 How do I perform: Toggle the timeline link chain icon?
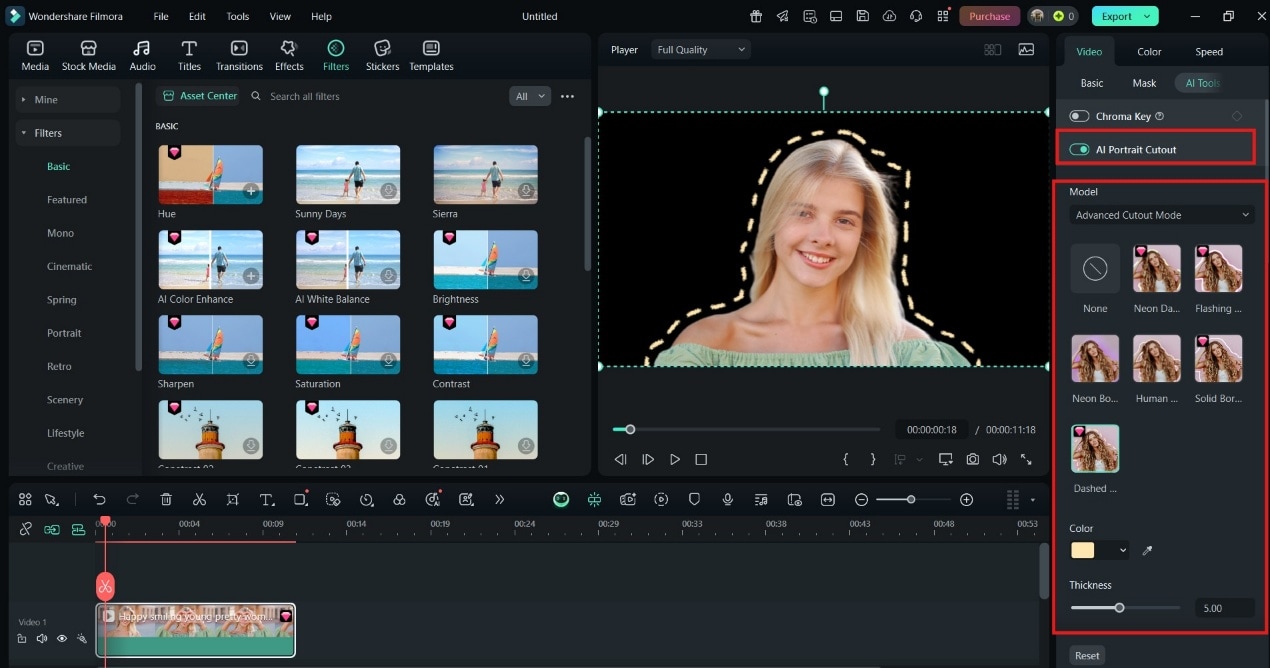coord(26,529)
